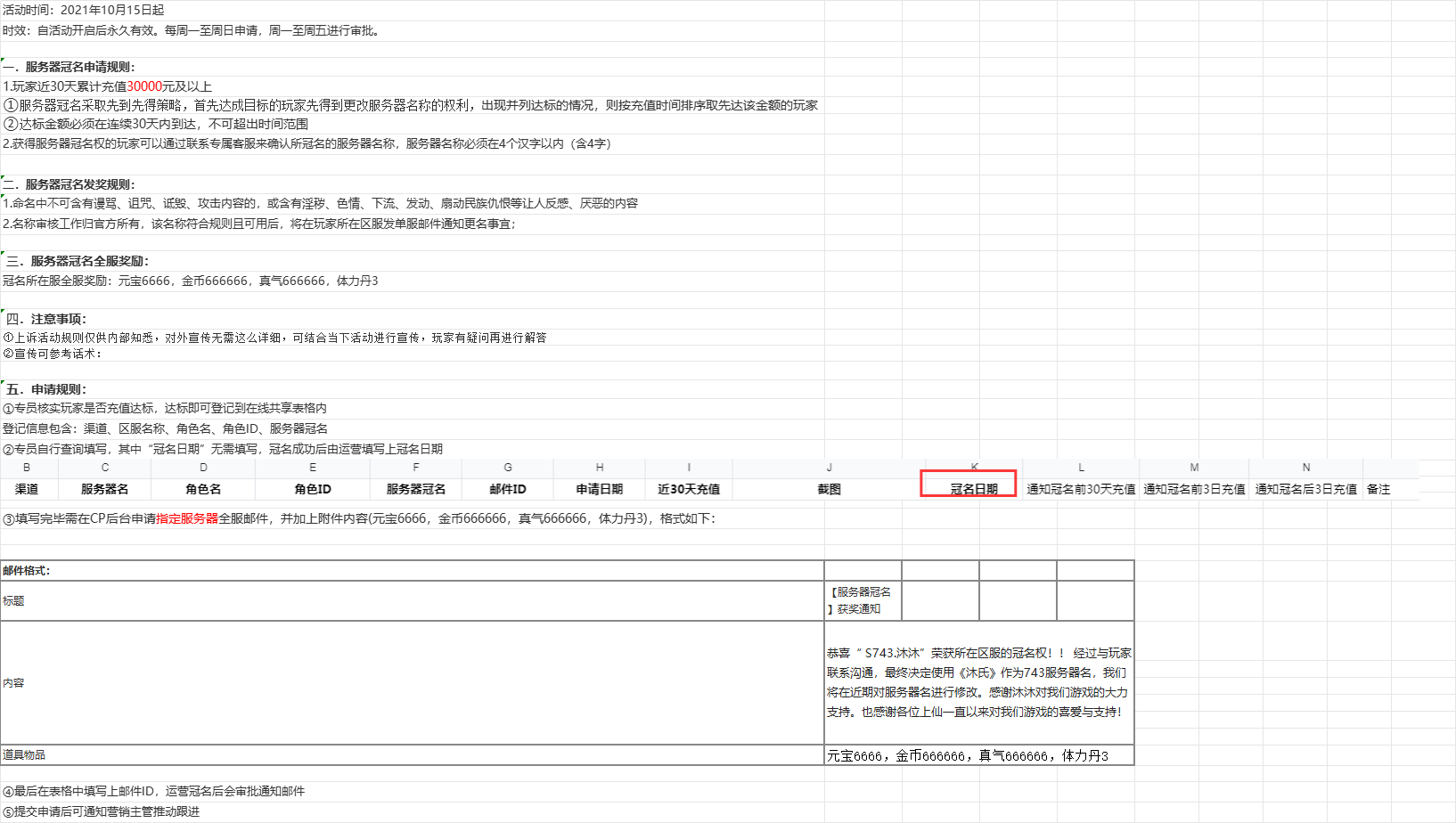1456x823 pixels.
Task: Click the row '②达标金额必须在连续30天内到达'
Action: 156,124
